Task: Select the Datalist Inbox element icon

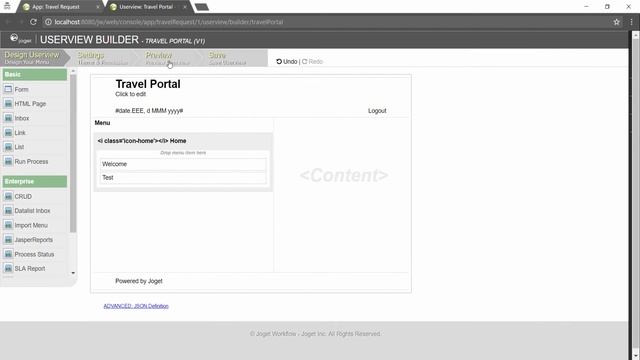Action: click(x=8, y=211)
